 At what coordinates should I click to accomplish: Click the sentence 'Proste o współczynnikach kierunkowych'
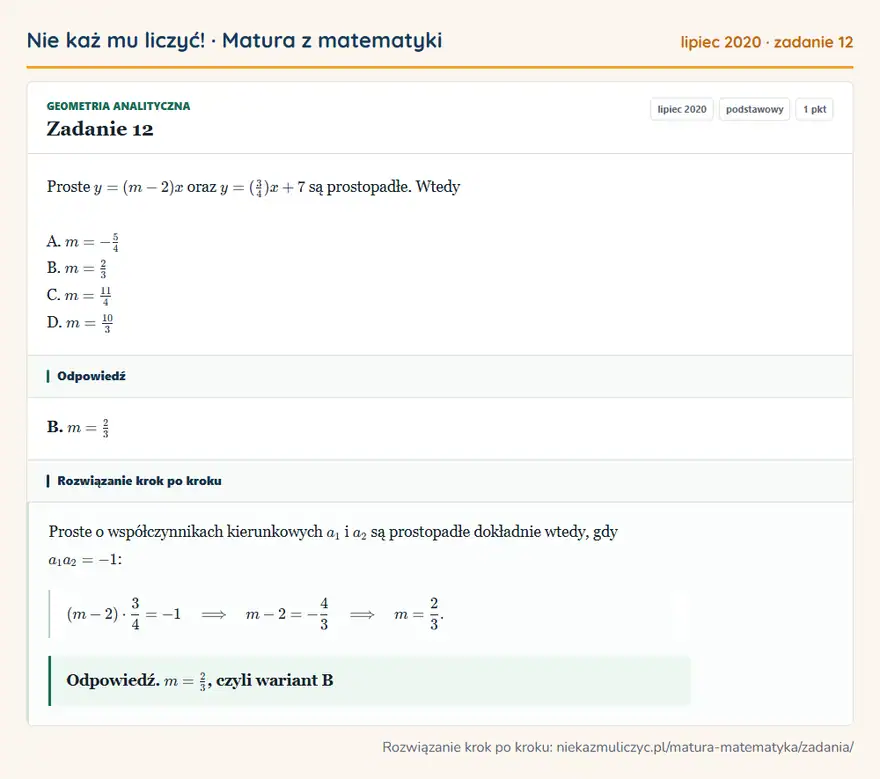(x=333, y=531)
